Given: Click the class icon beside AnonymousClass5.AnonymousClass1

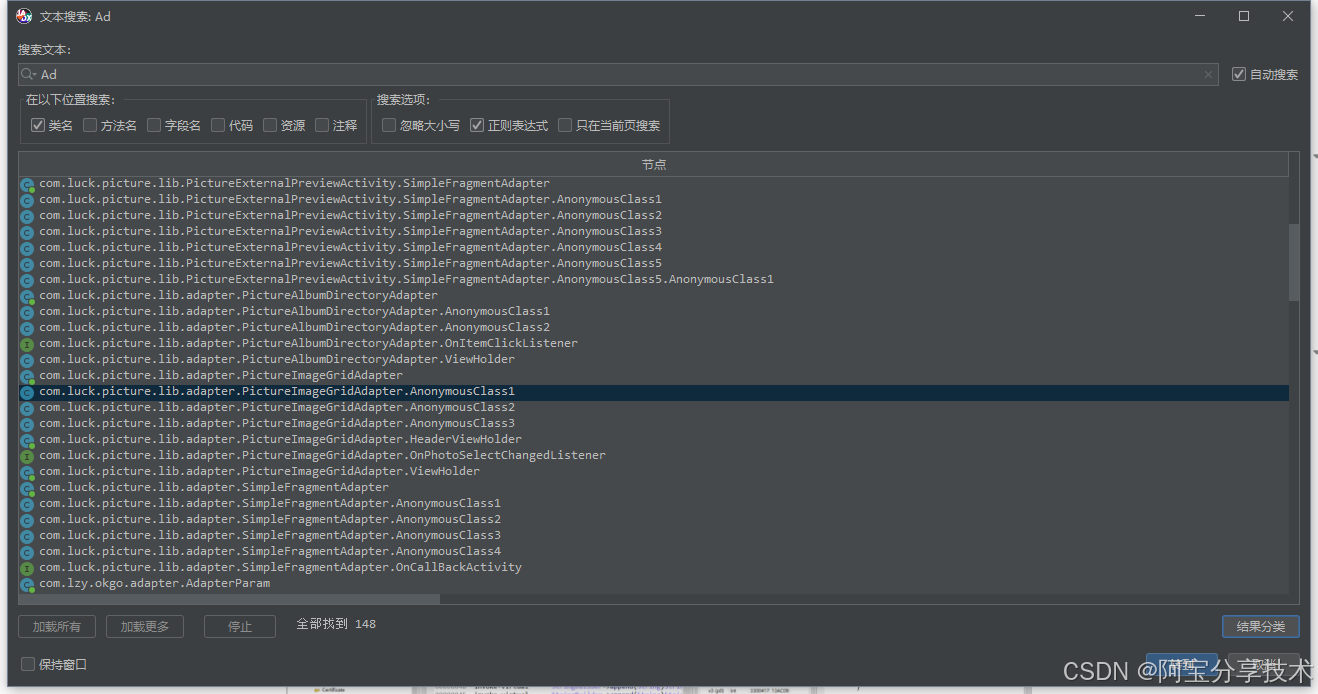Looking at the screenshot, I should tap(28, 280).
